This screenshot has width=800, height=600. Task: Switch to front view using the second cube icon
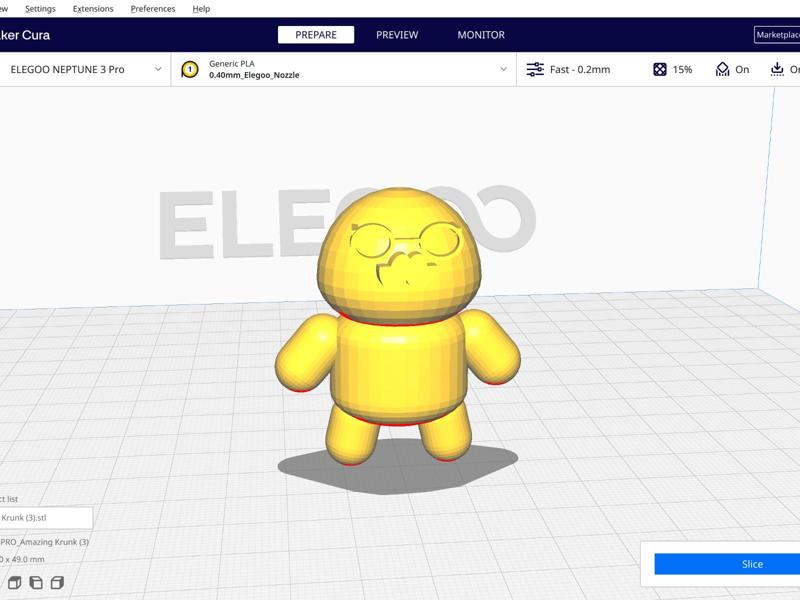(x=36, y=583)
